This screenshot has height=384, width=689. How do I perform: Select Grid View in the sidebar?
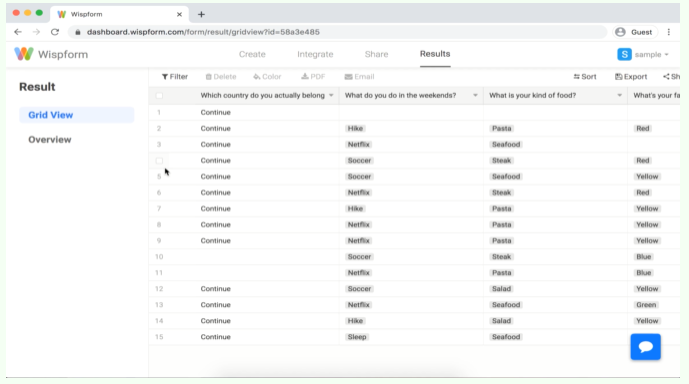point(76,115)
